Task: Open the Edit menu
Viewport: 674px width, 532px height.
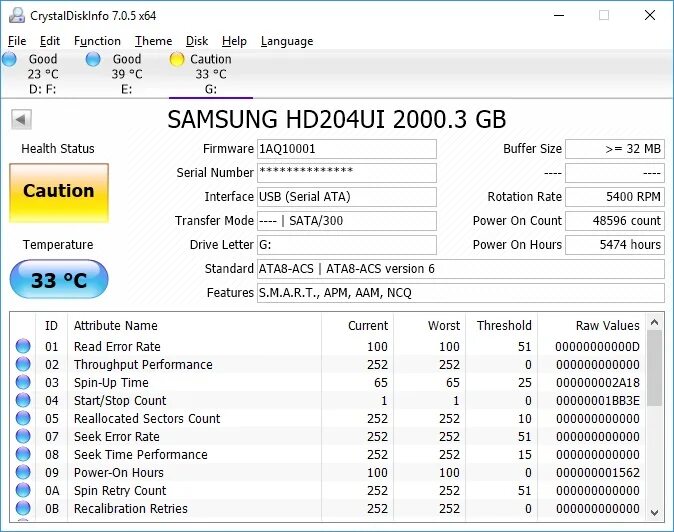Action: pyautogui.click(x=50, y=41)
